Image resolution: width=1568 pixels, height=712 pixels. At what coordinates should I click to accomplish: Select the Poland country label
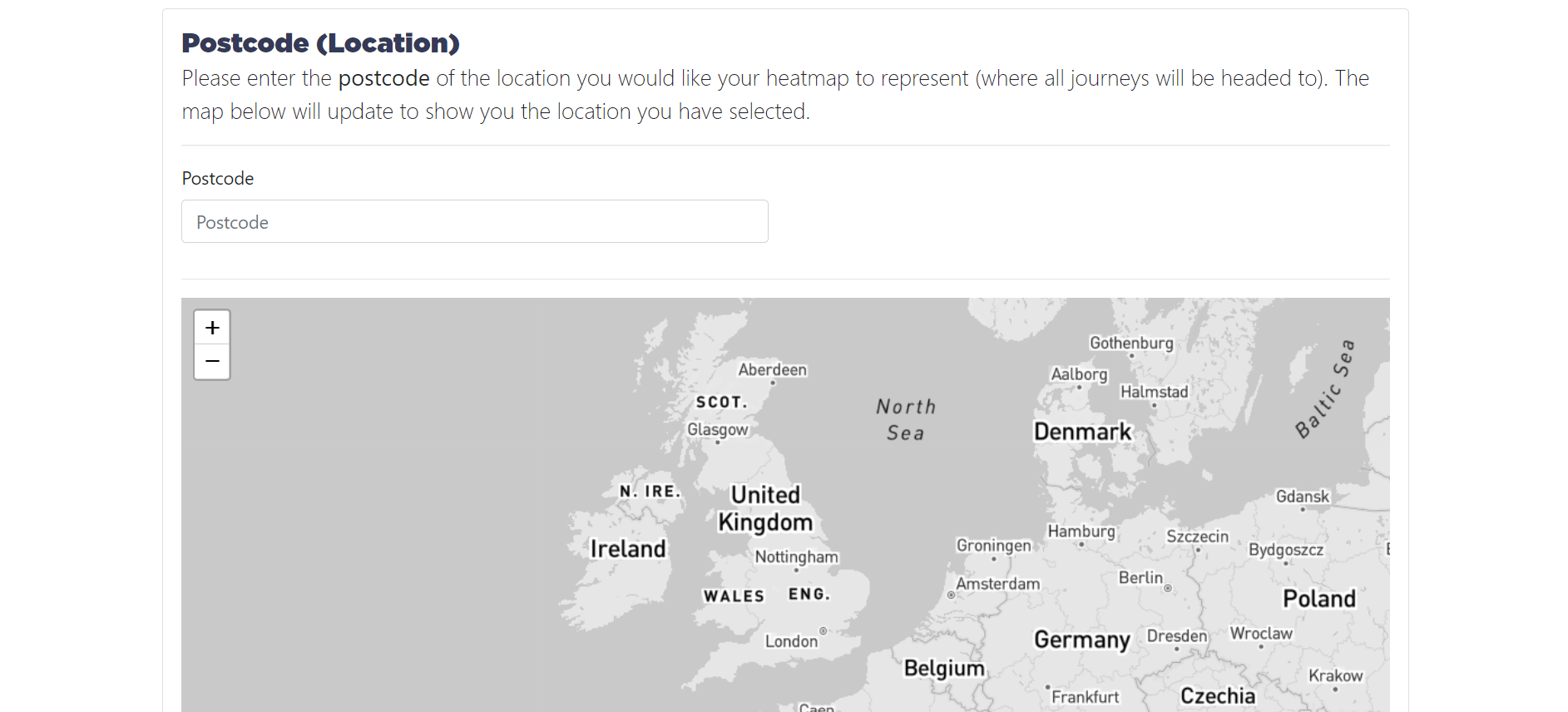tap(1319, 599)
